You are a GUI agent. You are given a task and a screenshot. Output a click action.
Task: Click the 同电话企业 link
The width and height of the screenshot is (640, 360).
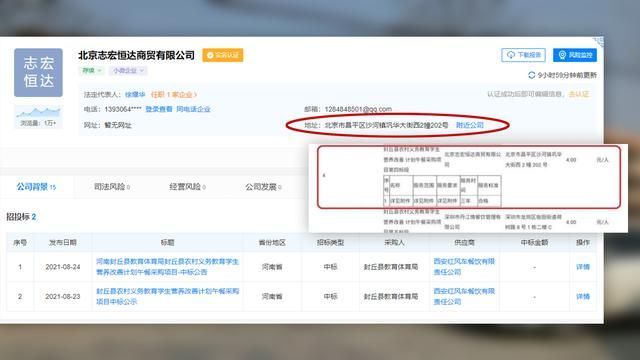[x=193, y=109]
